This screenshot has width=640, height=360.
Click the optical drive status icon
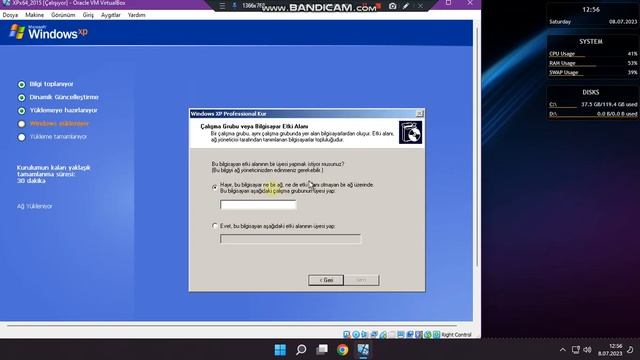point(356,335)
